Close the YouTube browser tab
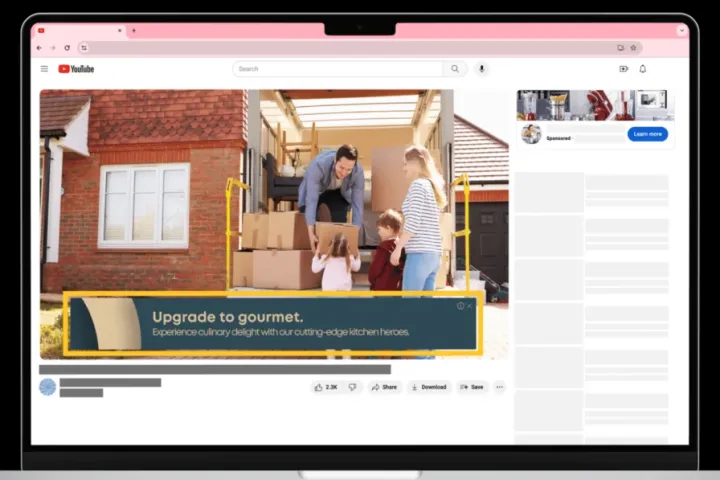This screenshot has height=480, width=720. point(120,31)
